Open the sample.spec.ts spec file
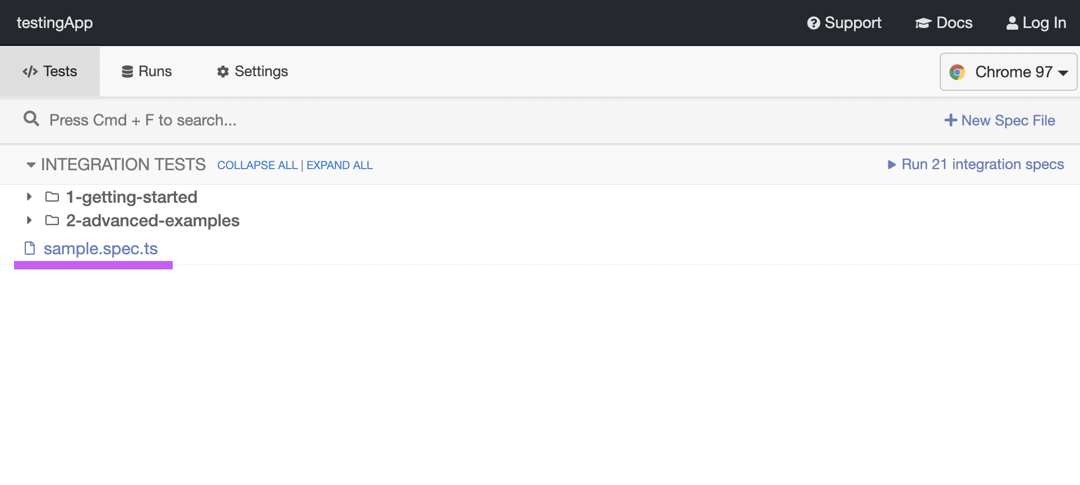Viewport: 1080px width, 485px height. [101, 249]
